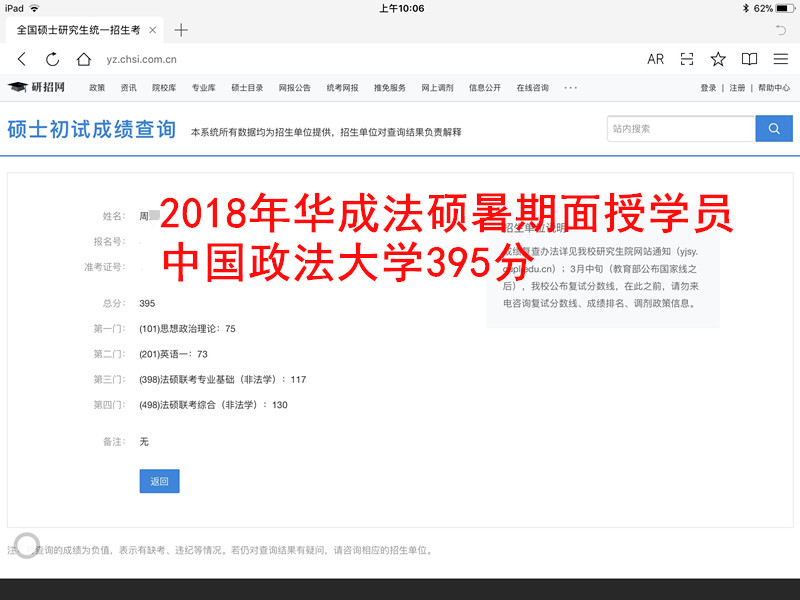Close the 全国硕士研究生统一招生考 tab
Image resolution: width=800 pixels, height=600 pixels.
pos(152,30)
